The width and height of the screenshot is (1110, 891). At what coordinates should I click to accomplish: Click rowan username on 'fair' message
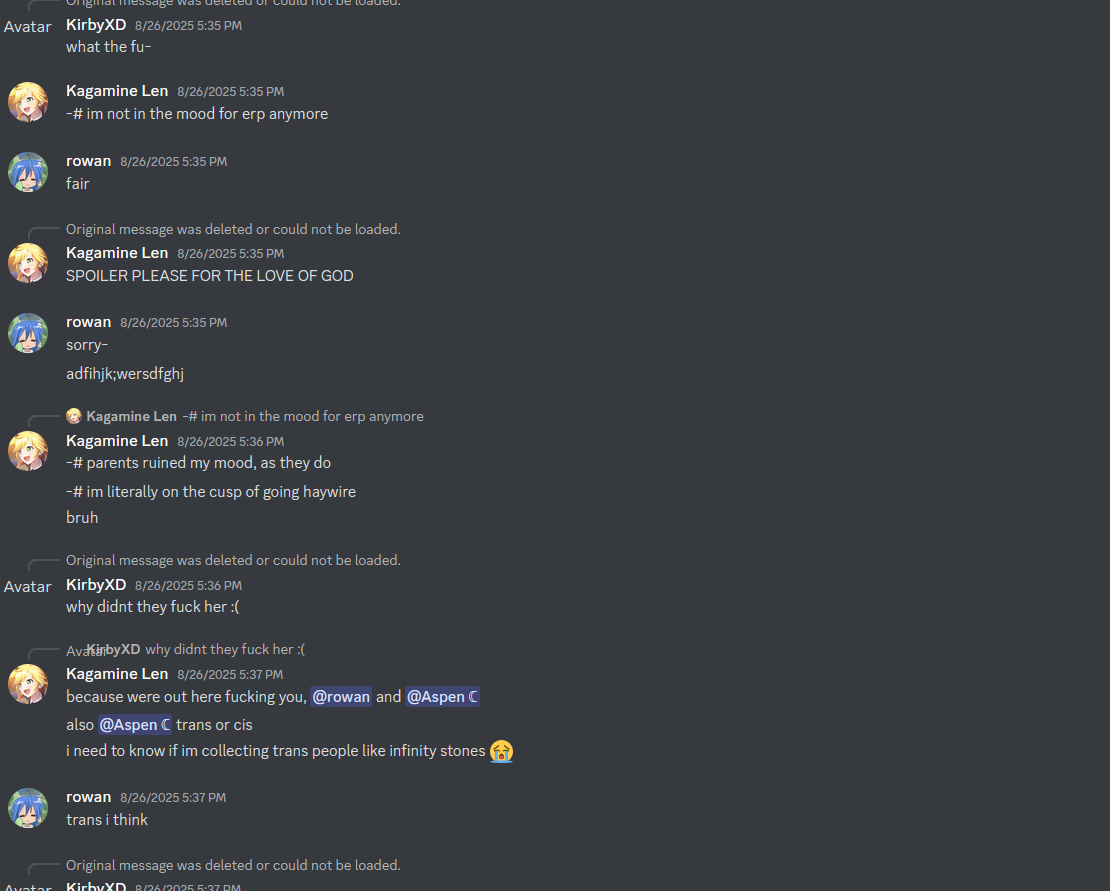point(88,161)
